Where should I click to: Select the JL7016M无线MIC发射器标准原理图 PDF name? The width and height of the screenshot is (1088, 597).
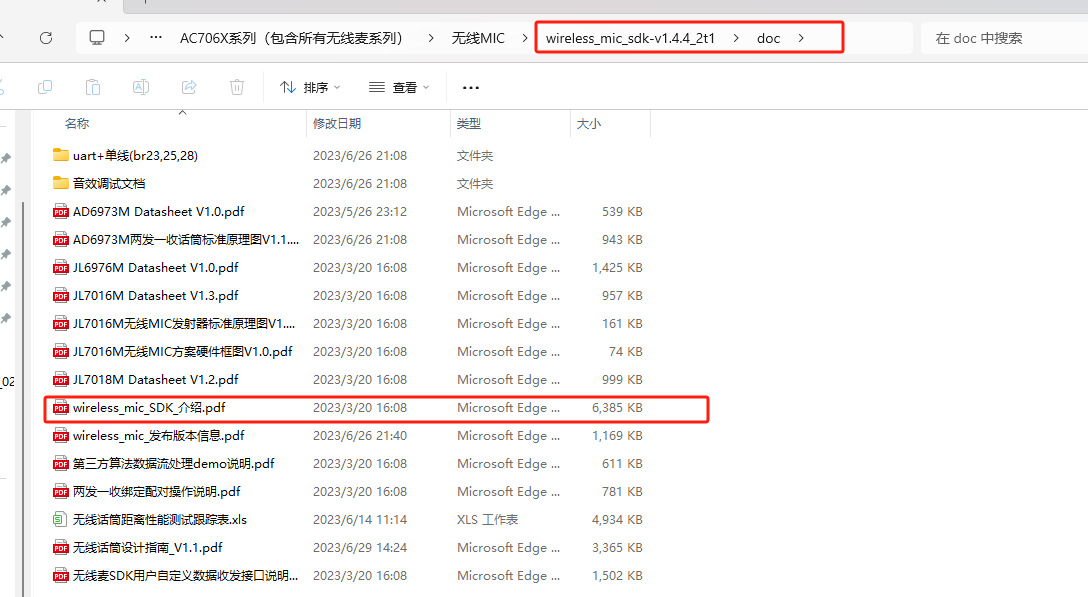(x=184, y=323)
